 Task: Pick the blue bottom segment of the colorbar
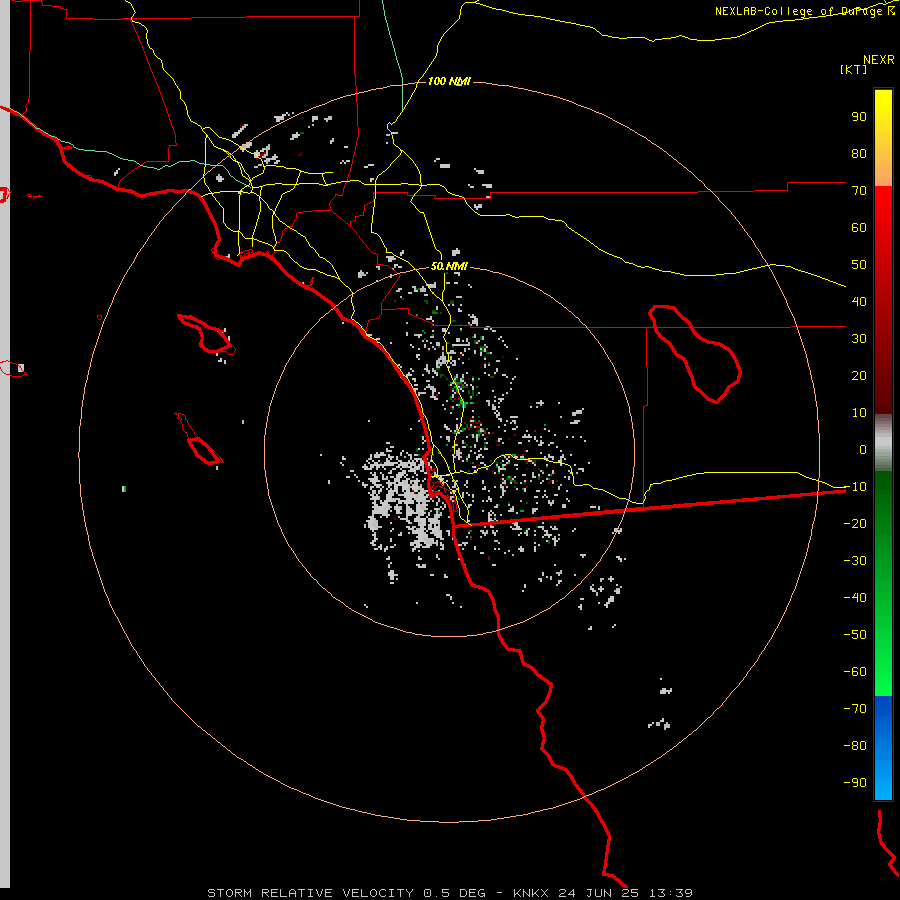(x=883, y=748)
